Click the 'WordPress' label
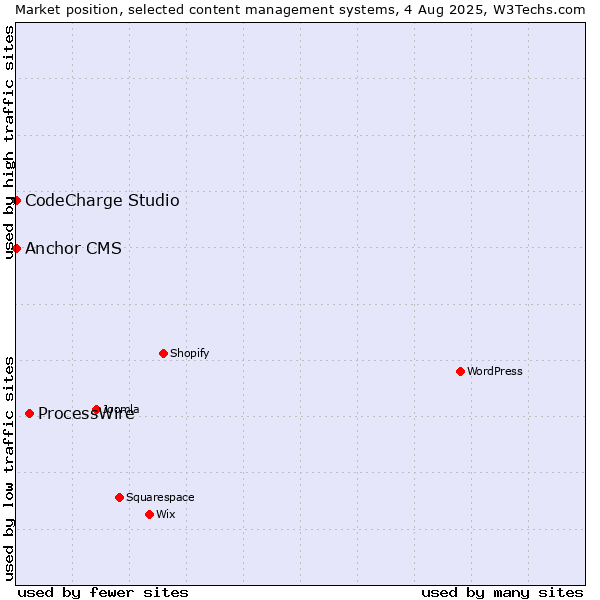The height and width of the screenshot is (600, 600). [x=494, y=371]
